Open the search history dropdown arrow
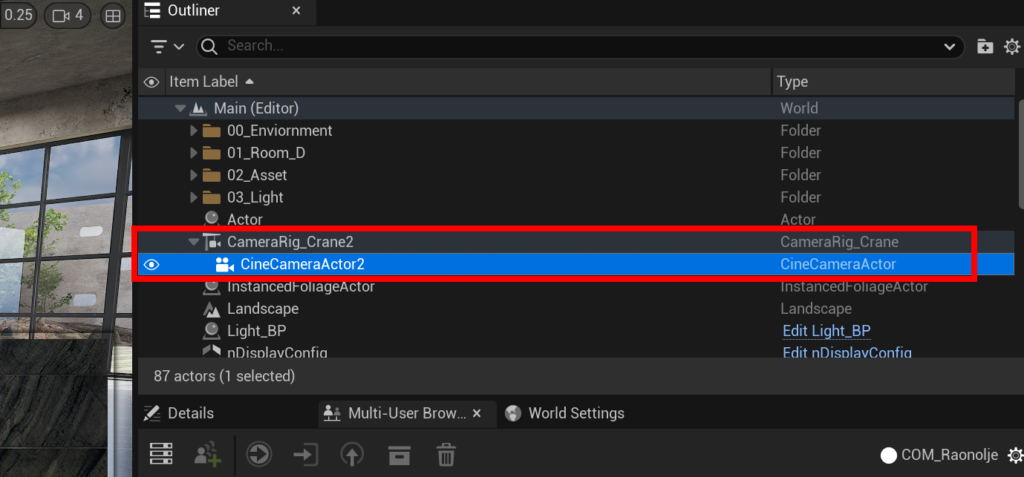 (x=949, y=46)
